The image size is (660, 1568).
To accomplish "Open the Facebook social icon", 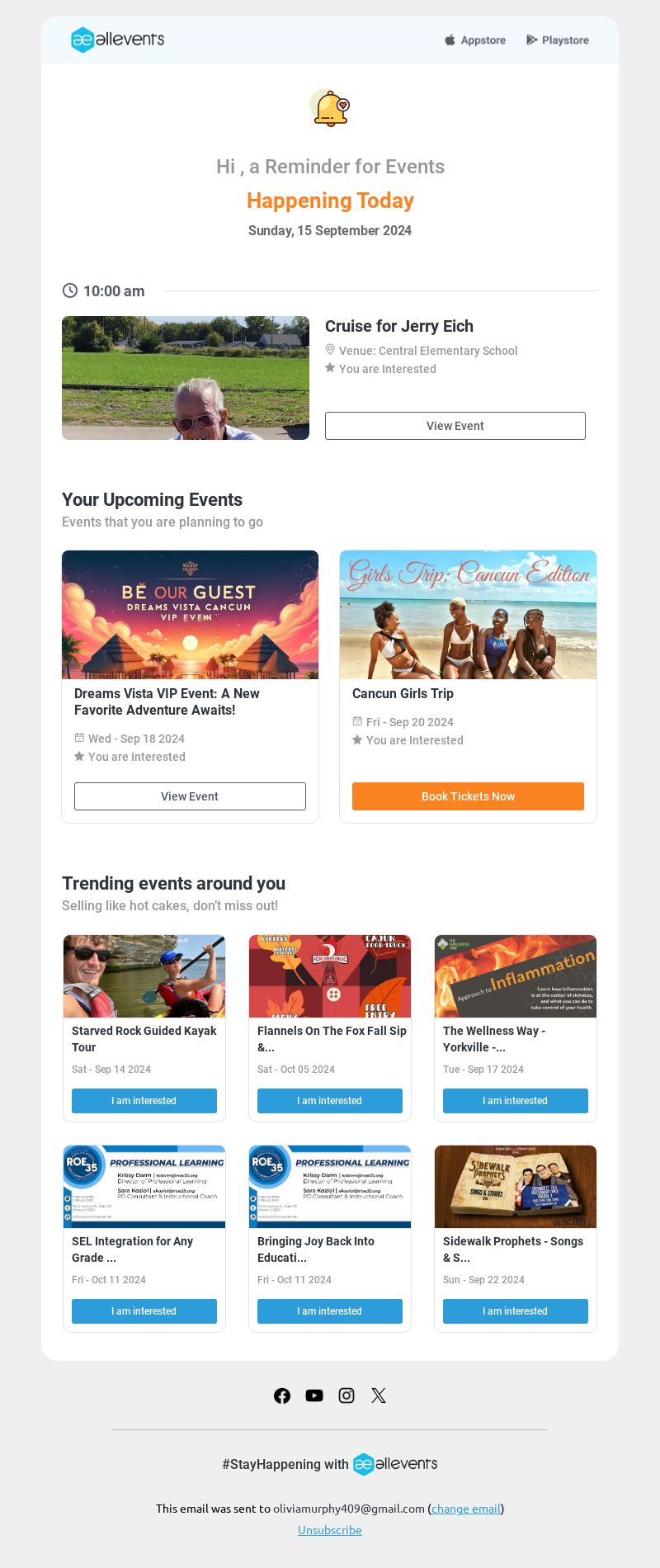I will click(282, 1396).
